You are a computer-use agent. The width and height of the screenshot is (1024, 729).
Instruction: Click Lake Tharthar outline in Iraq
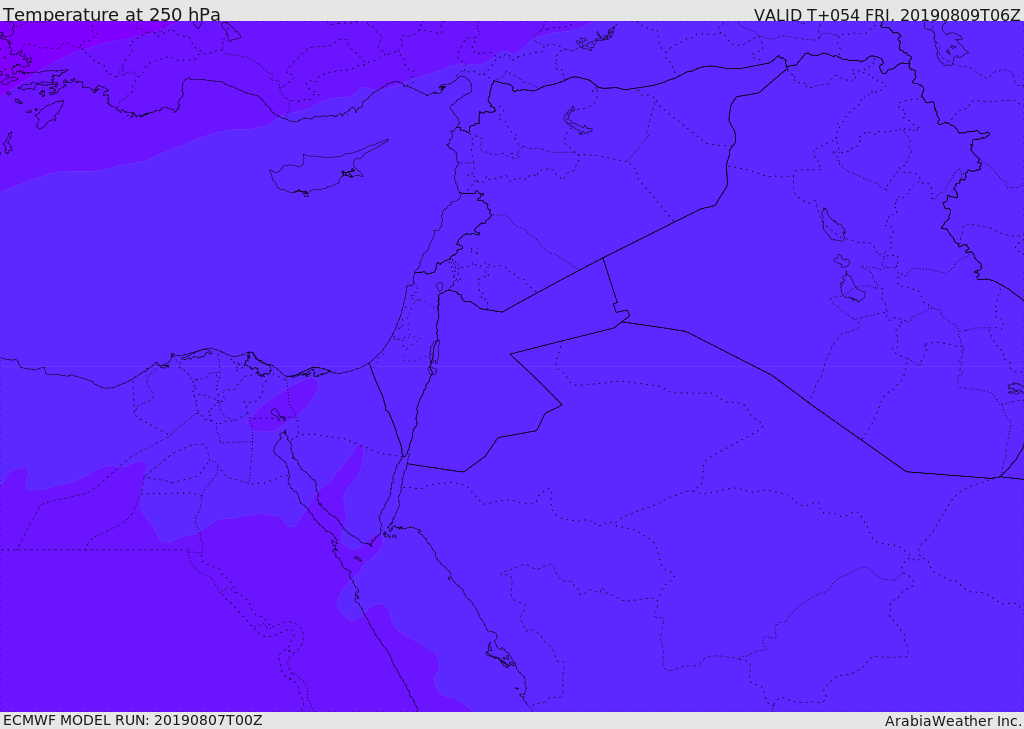tap(833, 225)
